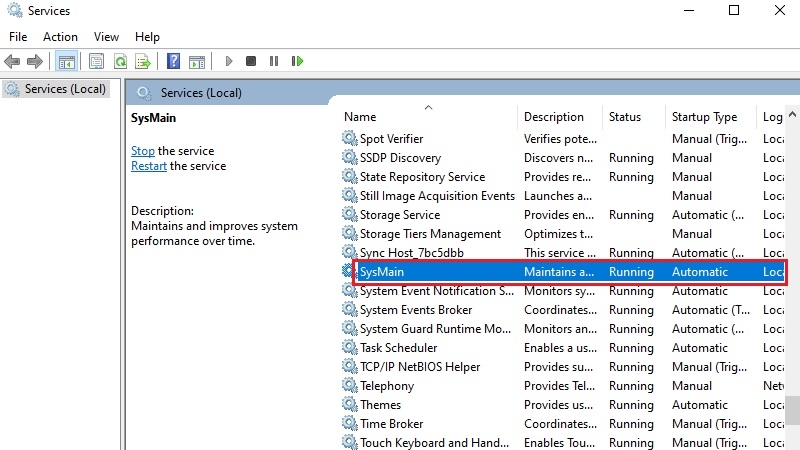800x450 pixels.
Task: Open the Properties toolbar icon
Action: [x=96, y=62]
